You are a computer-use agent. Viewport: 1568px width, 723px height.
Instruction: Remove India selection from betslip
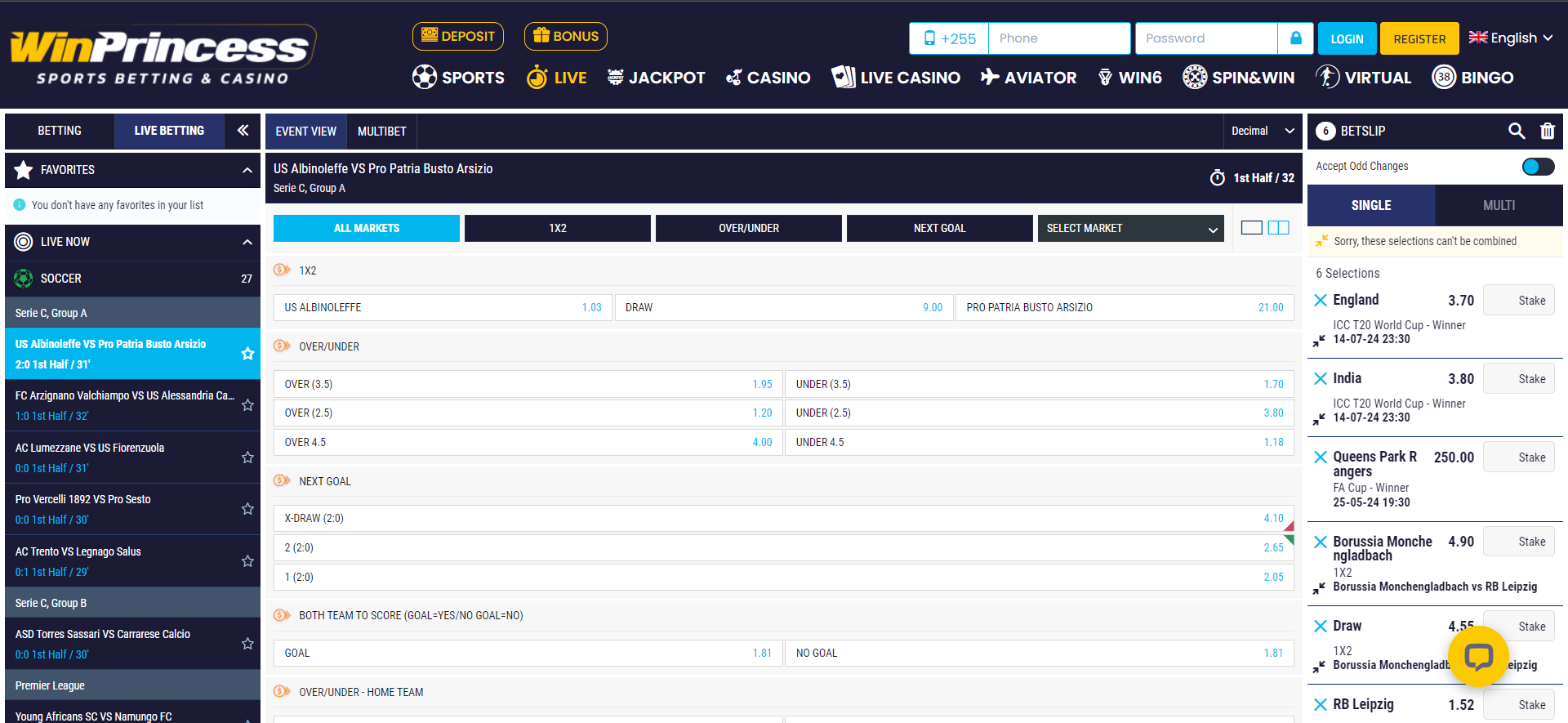(1321, 378)
